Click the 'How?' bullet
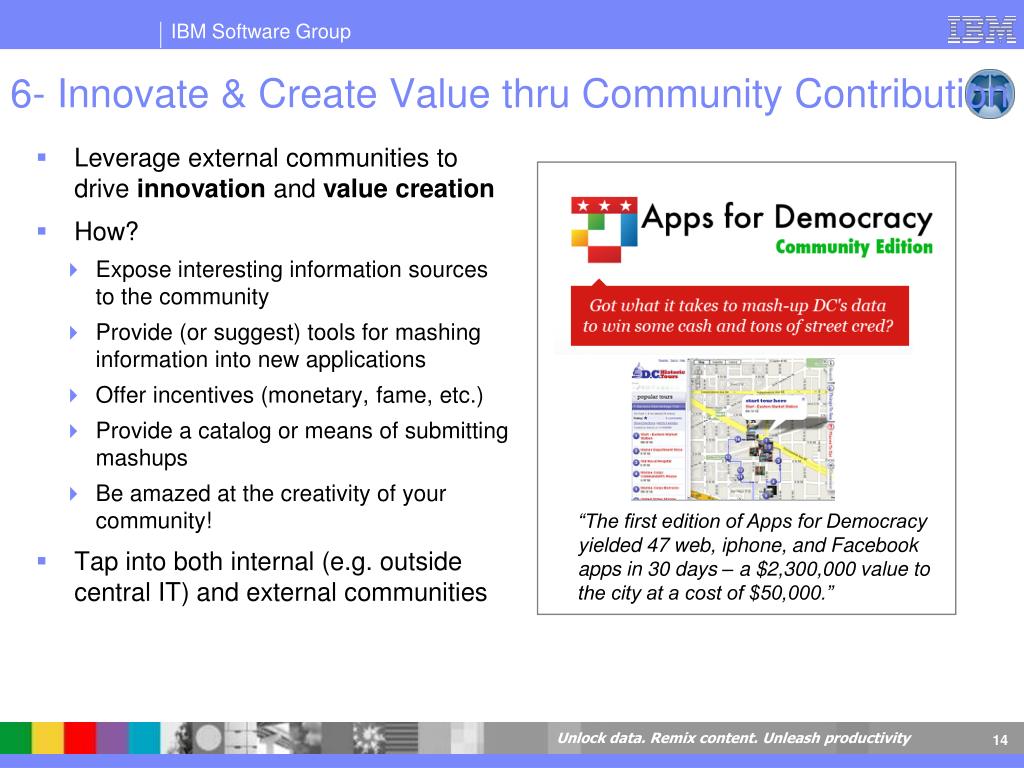Viewport: 1024px width, 768px height. click(106, 231)
